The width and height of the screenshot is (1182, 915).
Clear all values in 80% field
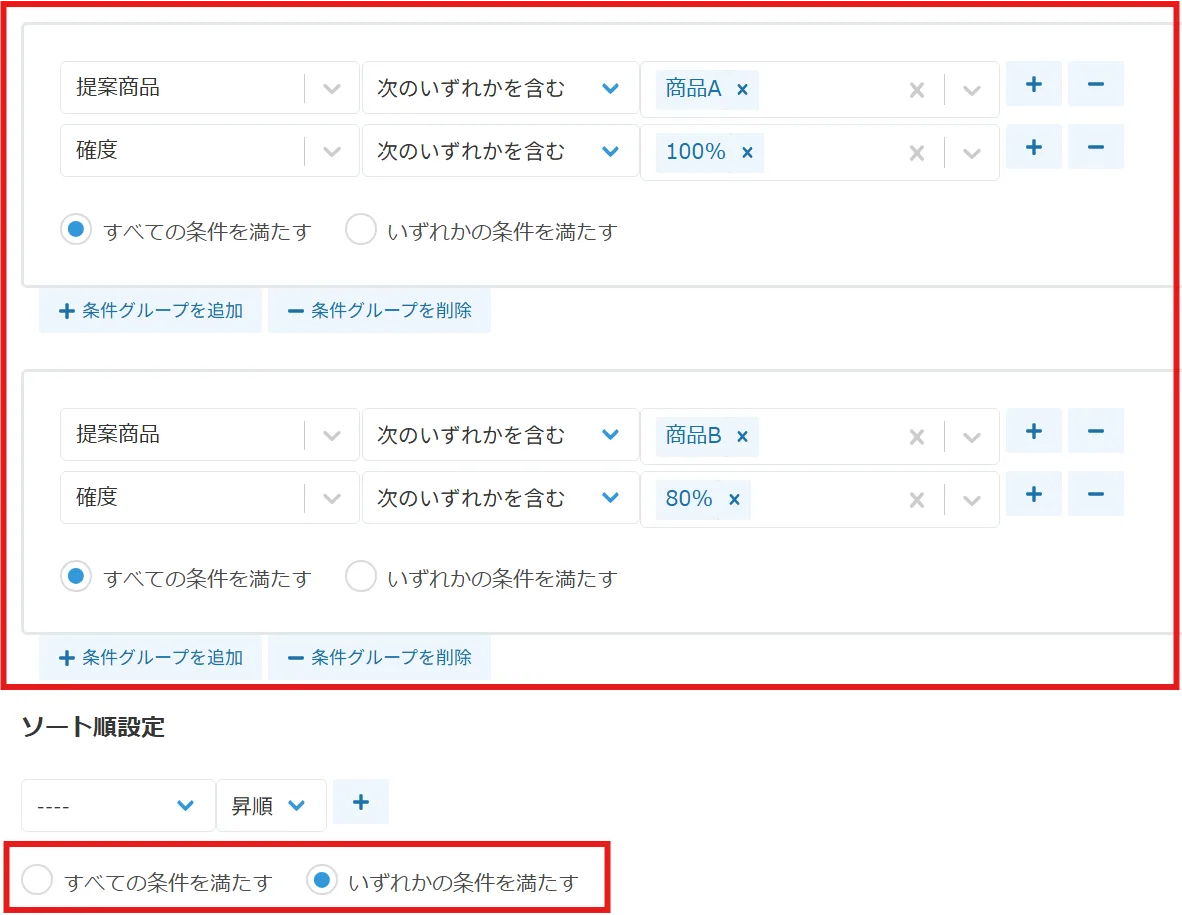click(x=917, y=500)
